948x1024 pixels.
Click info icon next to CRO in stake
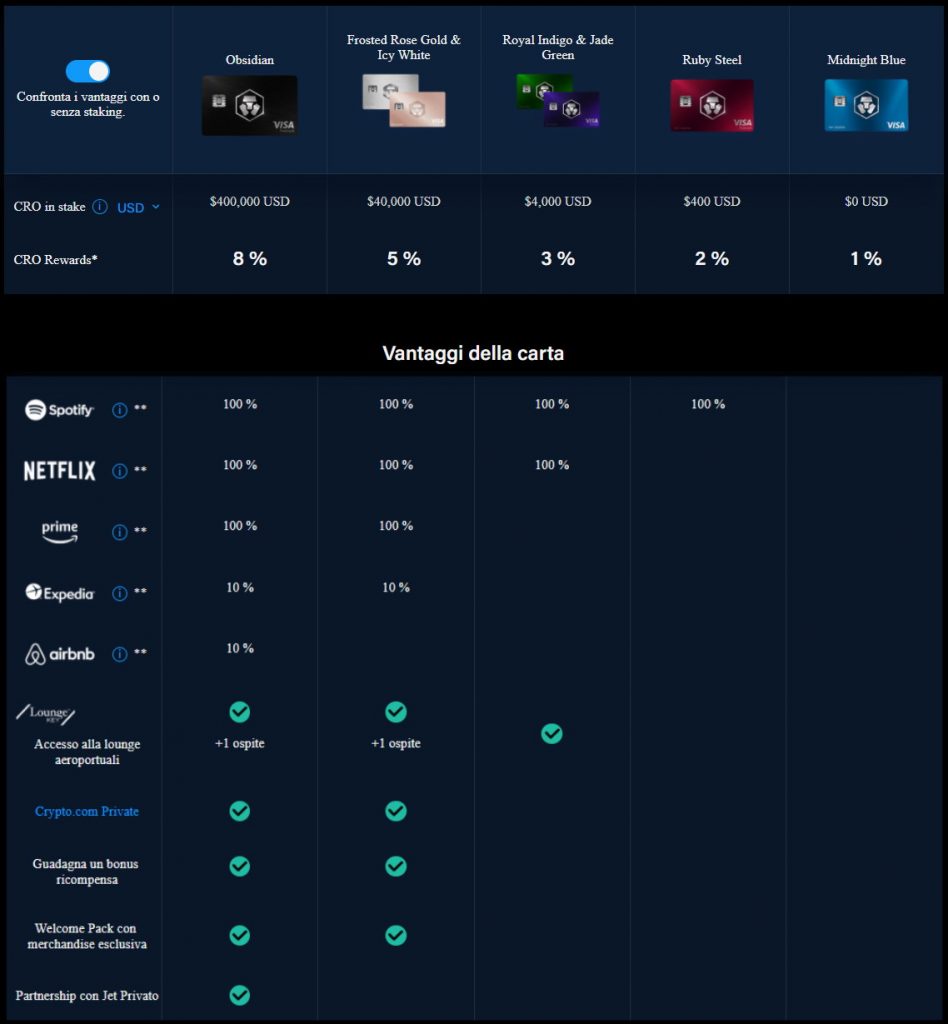tap(100, 207)
